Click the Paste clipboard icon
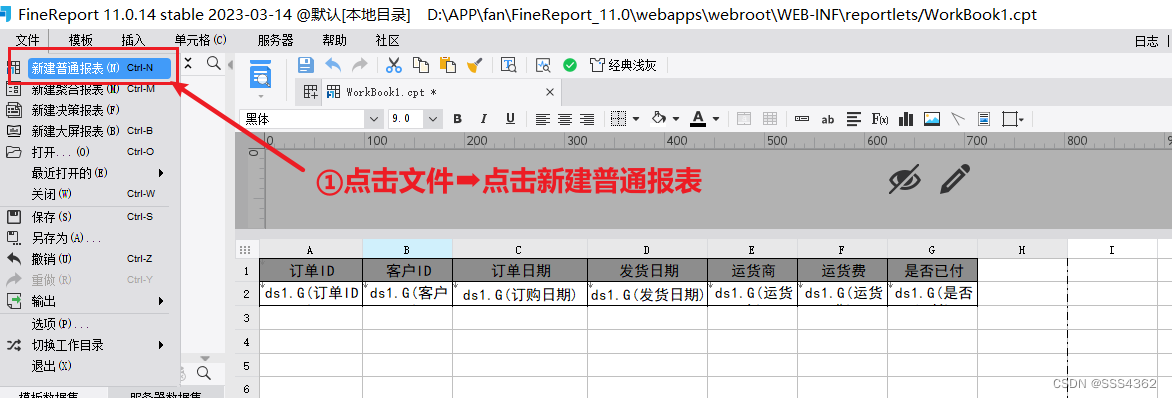 tap(448, 65)
